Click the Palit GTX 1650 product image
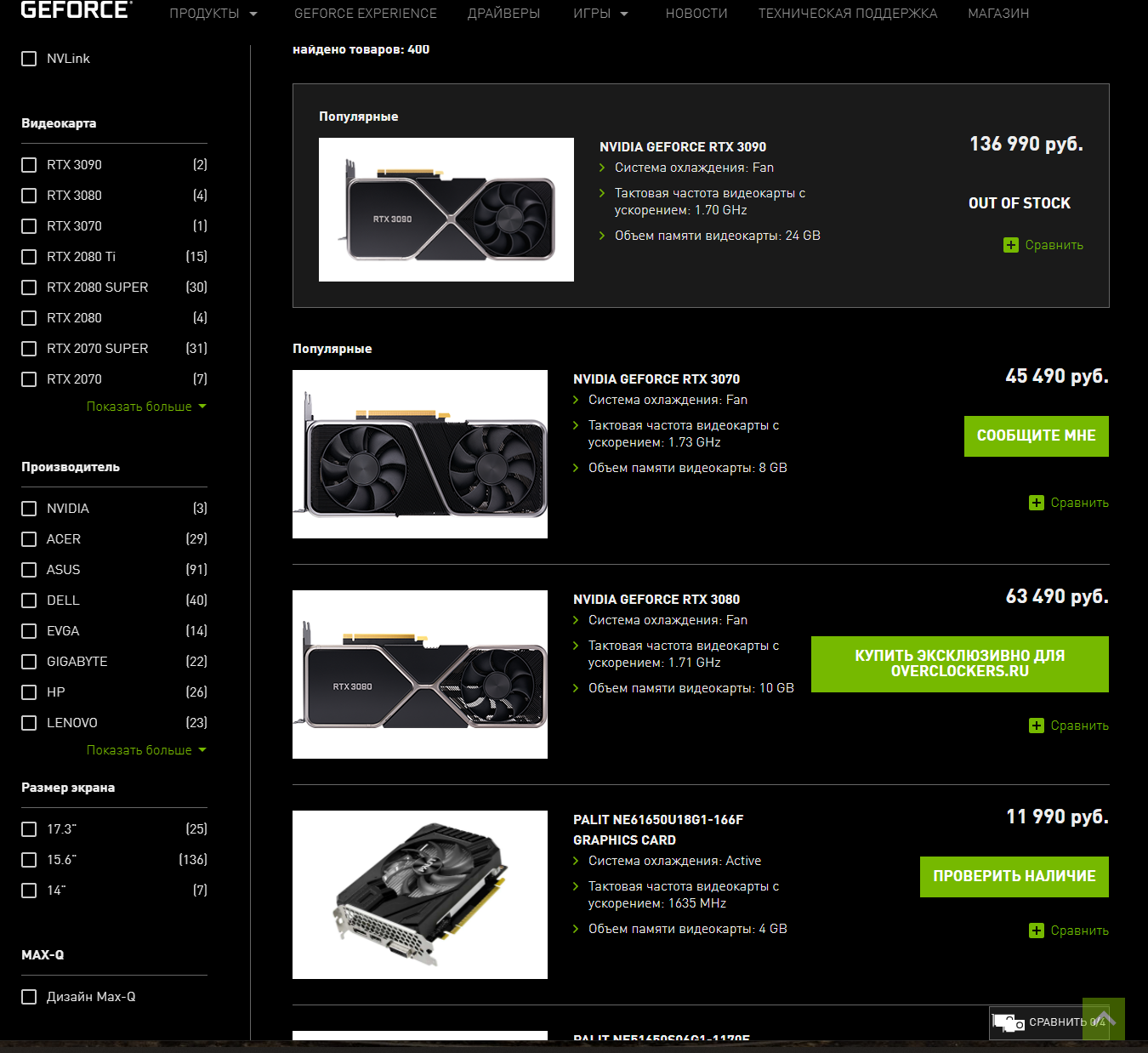Screen dimensions: 1148x1053 point(420,895)
